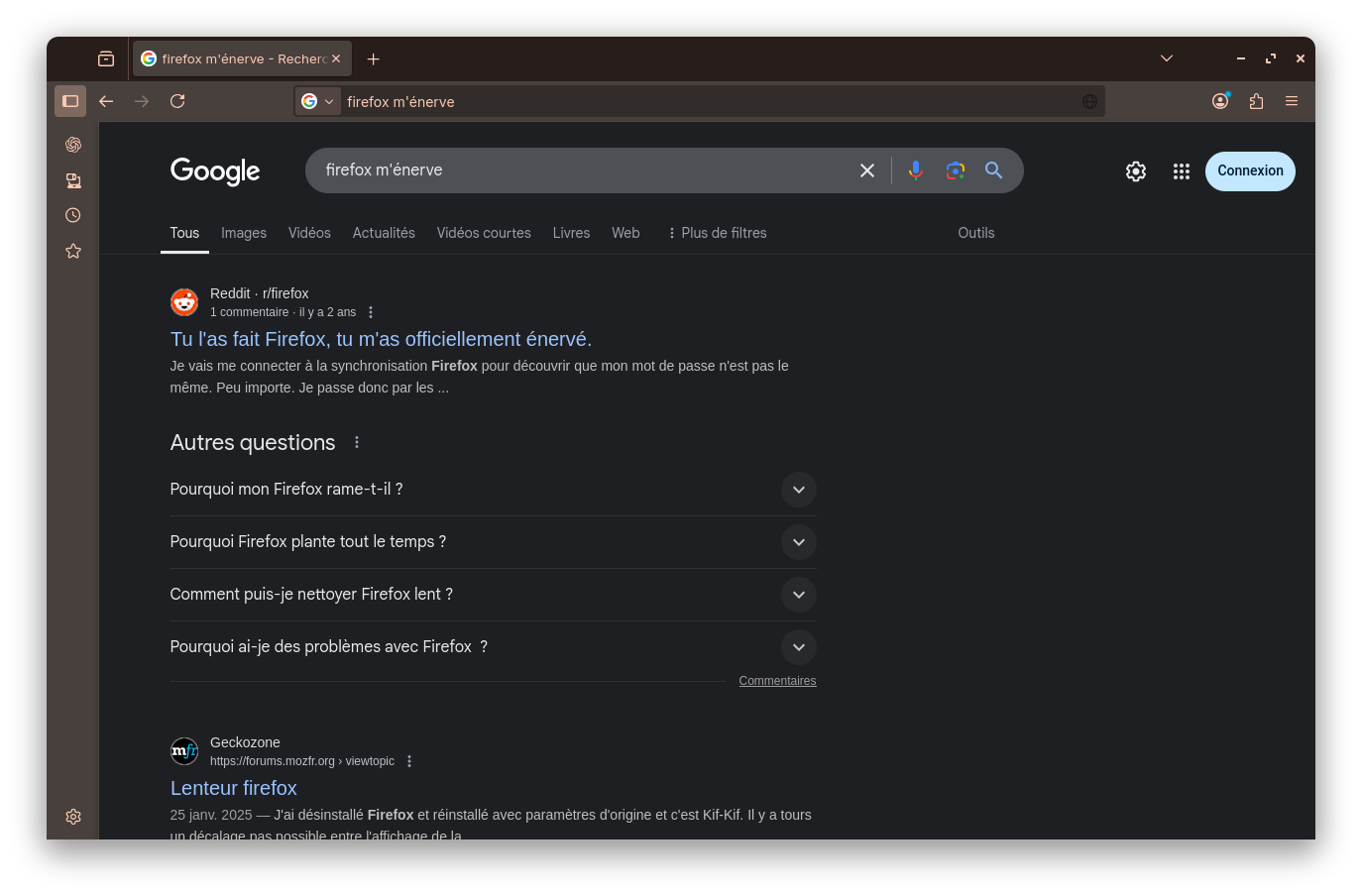Image resolution: width=1362 pixels, height=896 pixels.
Task: Open the Firefox account button
Action: pyautogui.click(x=1220, y=101)
